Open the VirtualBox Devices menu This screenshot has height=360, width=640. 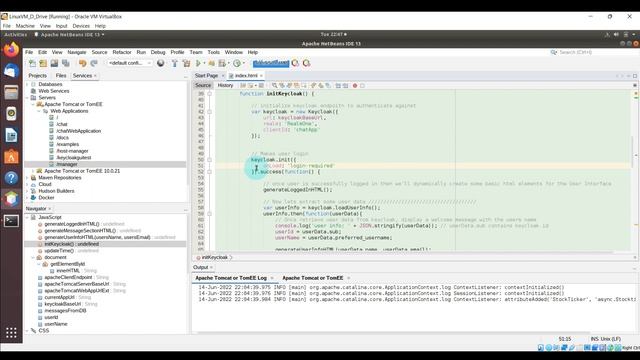point(81,26)
